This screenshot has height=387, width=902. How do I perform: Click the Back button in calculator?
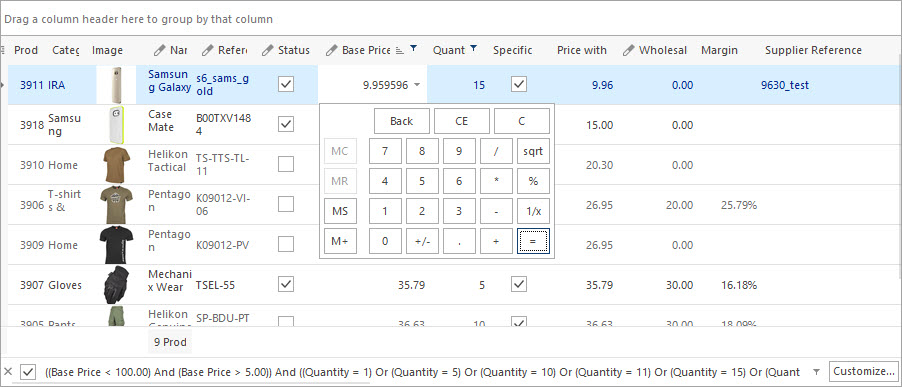[x=402, y=121]
